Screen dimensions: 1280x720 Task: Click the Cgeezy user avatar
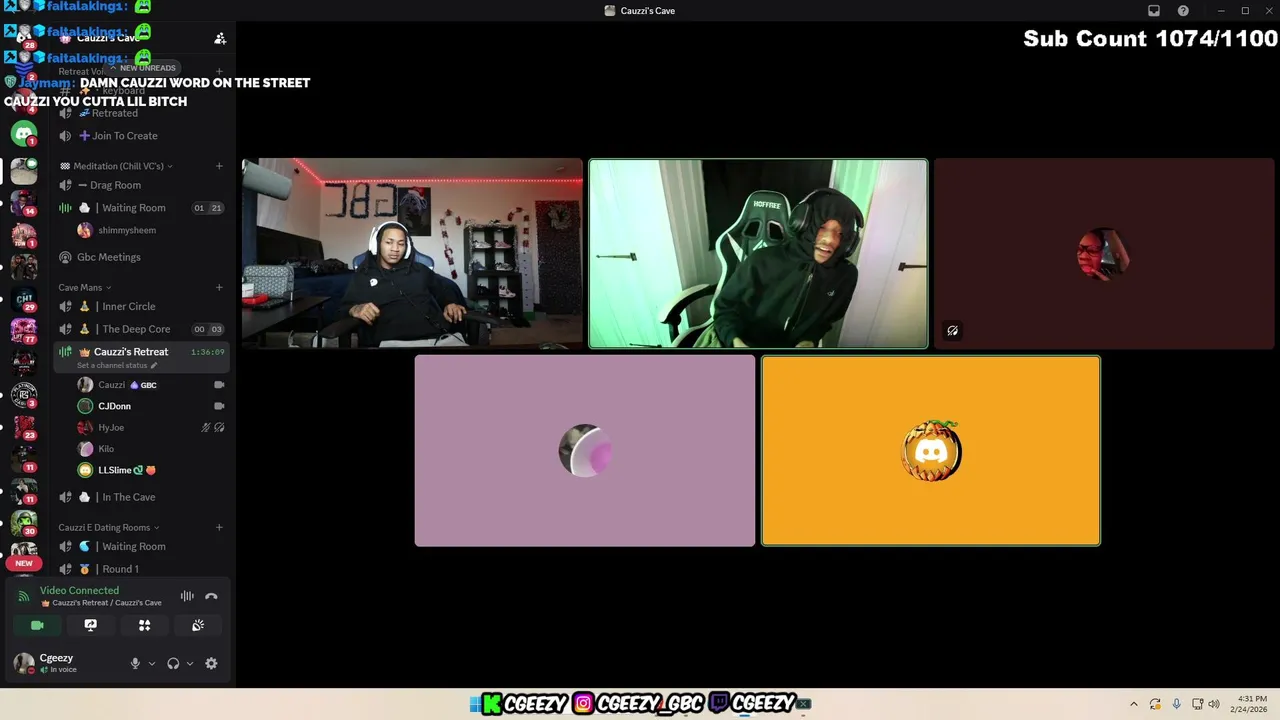coord(23,663)
